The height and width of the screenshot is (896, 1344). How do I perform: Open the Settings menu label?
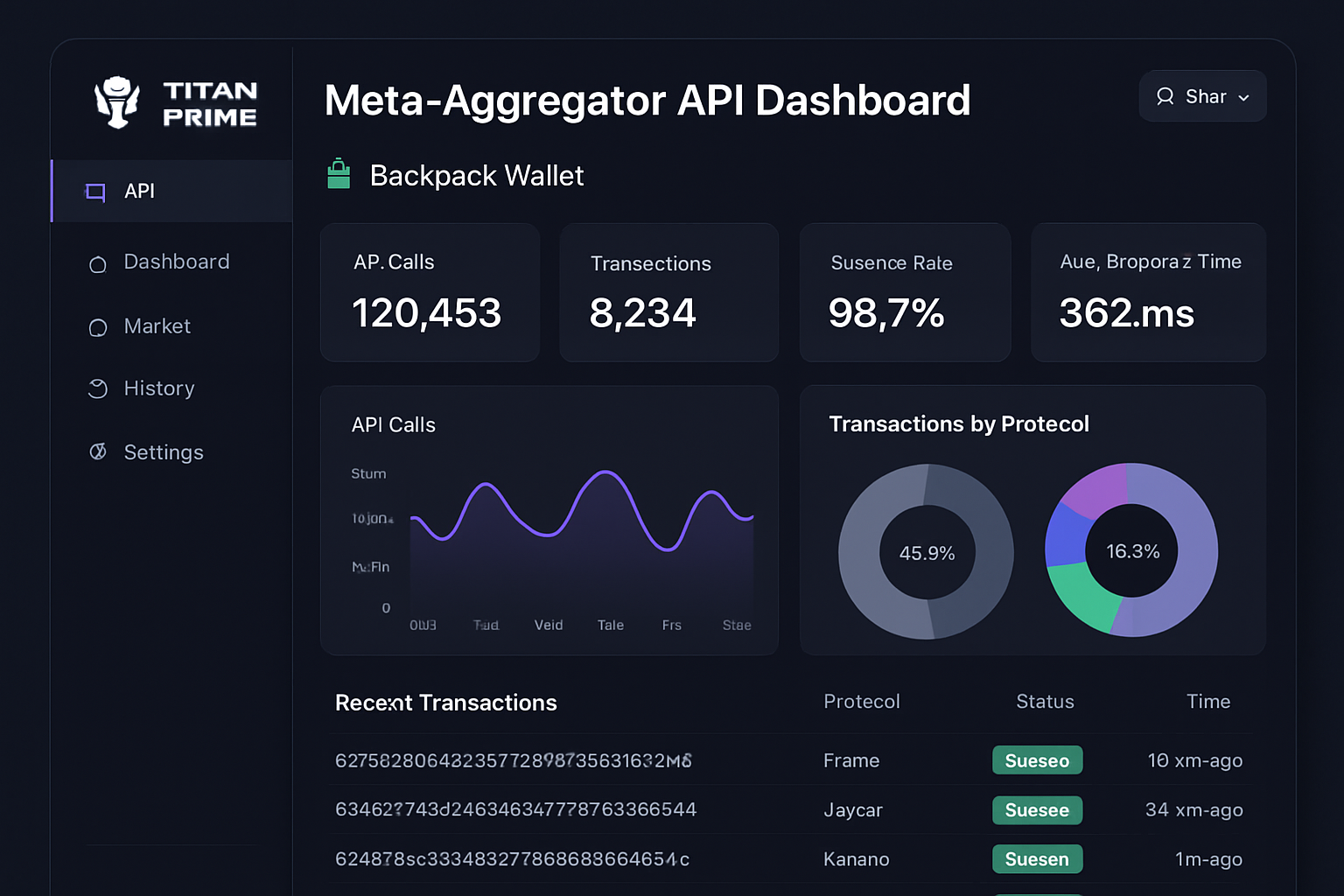[x=164, y=452]
